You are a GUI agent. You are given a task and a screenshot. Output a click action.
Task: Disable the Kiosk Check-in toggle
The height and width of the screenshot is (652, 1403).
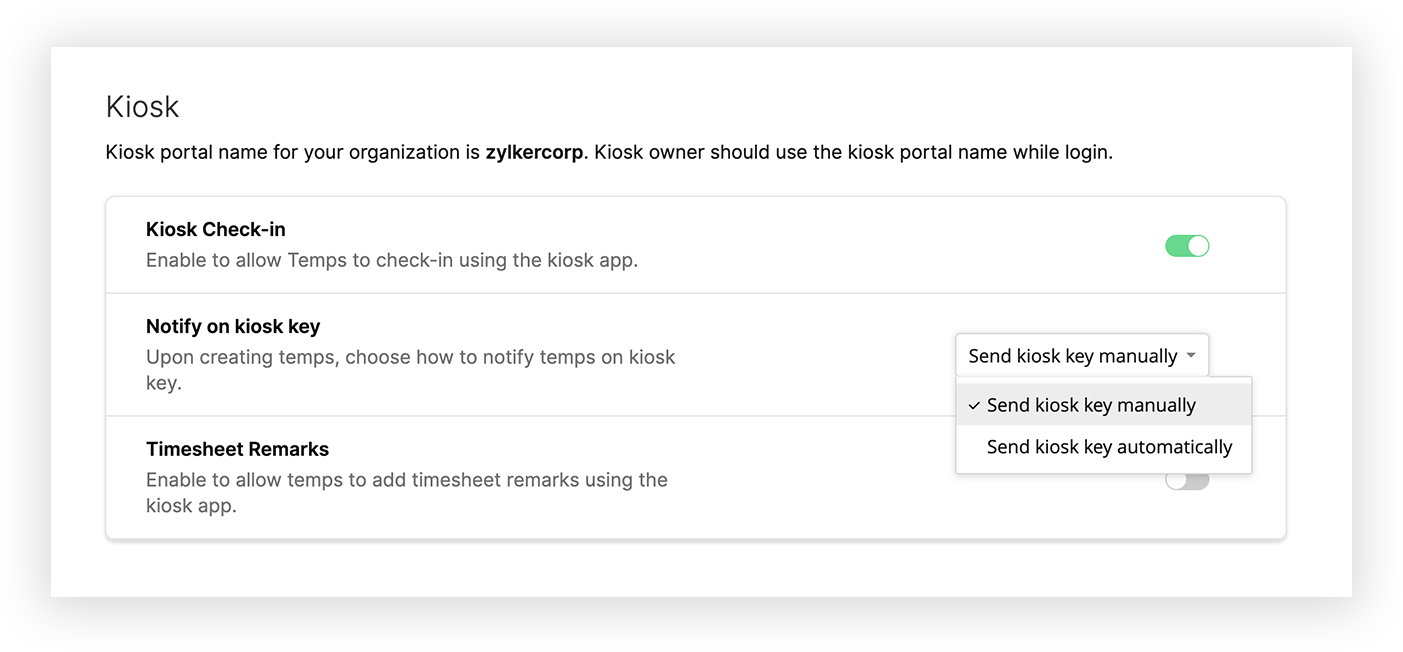tap(1187, 246)
